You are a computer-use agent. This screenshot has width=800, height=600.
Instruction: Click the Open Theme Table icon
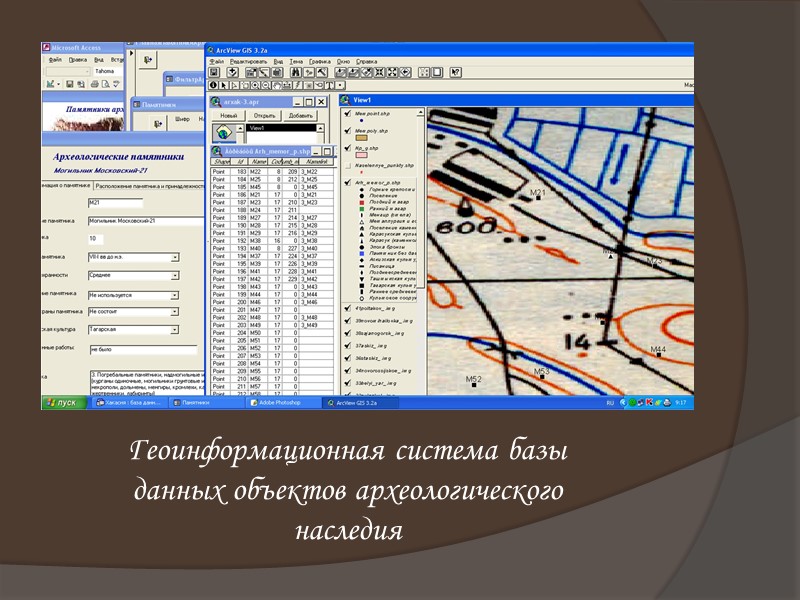pyautogui.click(x=278, y=72)
